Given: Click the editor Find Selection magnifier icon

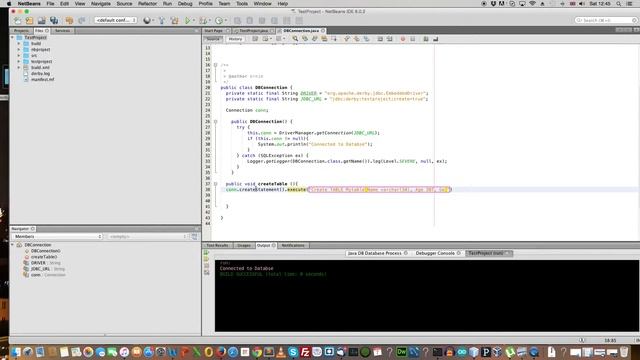Looking at the screenshot, I should point(295,39).
